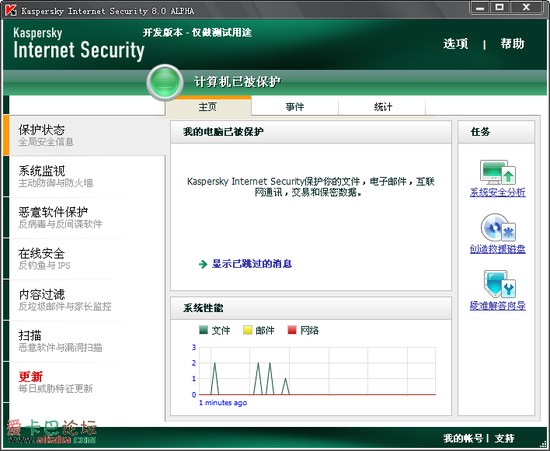Open the 帮助 help menu
The height and width of the screenshot is (451, 550).
[512, 44]
